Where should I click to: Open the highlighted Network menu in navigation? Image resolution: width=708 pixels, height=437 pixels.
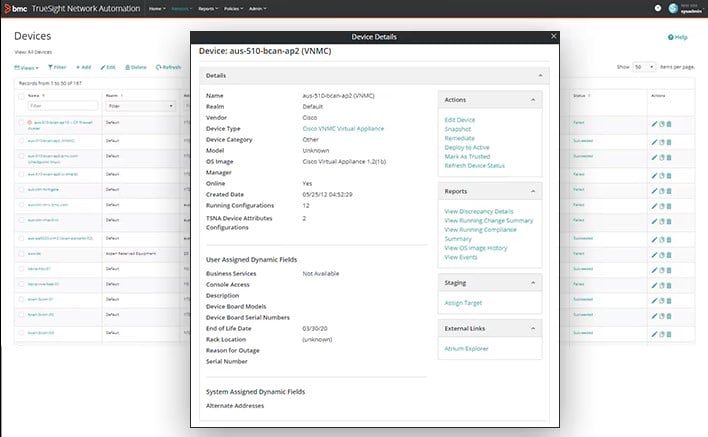pyautogui.click(x=182, y=9)
